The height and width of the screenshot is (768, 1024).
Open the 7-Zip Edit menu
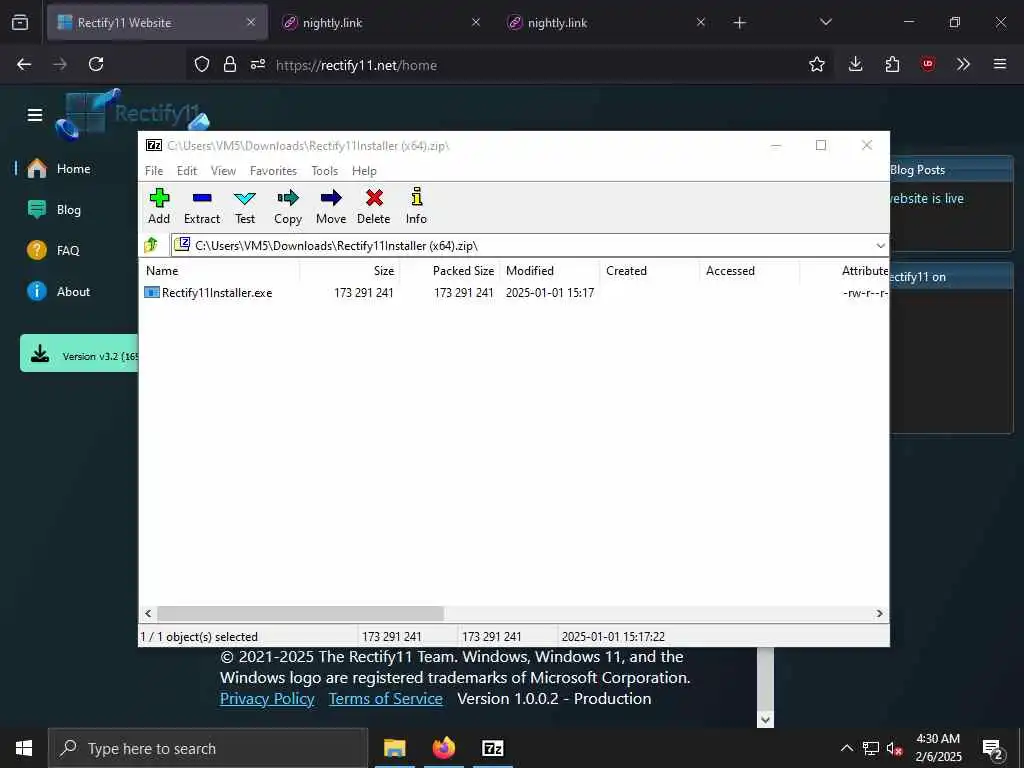tap(187, 170)
